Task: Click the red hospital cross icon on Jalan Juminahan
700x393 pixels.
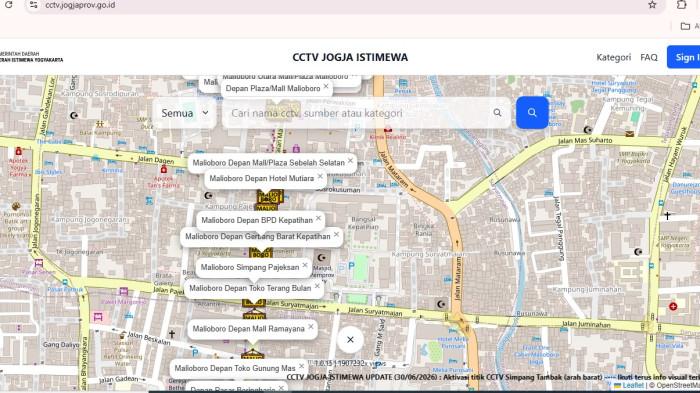Action: [x=673, y=306]
